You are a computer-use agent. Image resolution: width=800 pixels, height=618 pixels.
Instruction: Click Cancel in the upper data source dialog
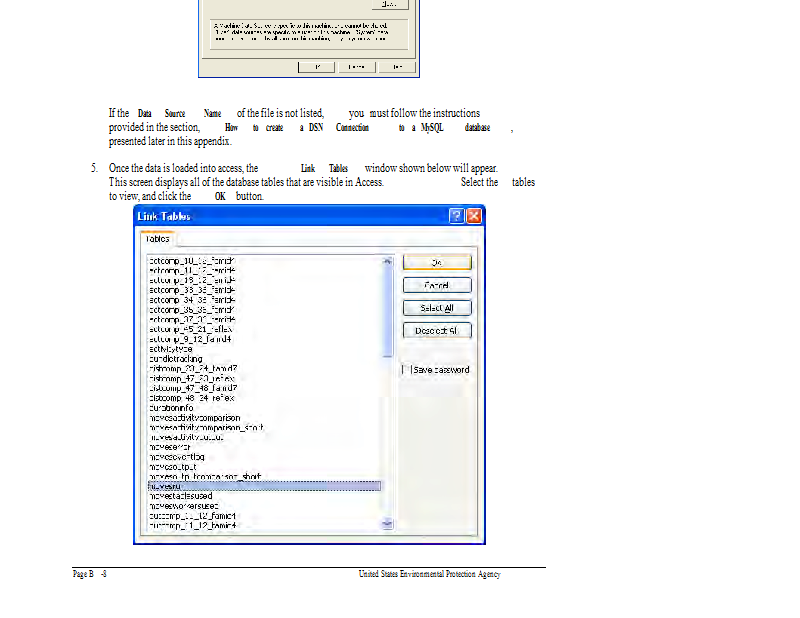pos(355,66)
